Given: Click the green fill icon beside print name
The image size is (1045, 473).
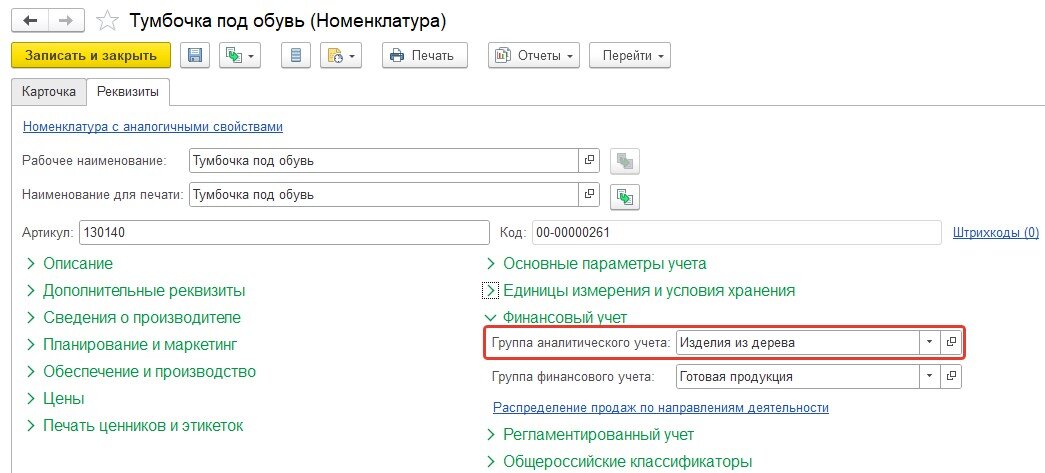Looking at the screenshot, I should (624, 197).
